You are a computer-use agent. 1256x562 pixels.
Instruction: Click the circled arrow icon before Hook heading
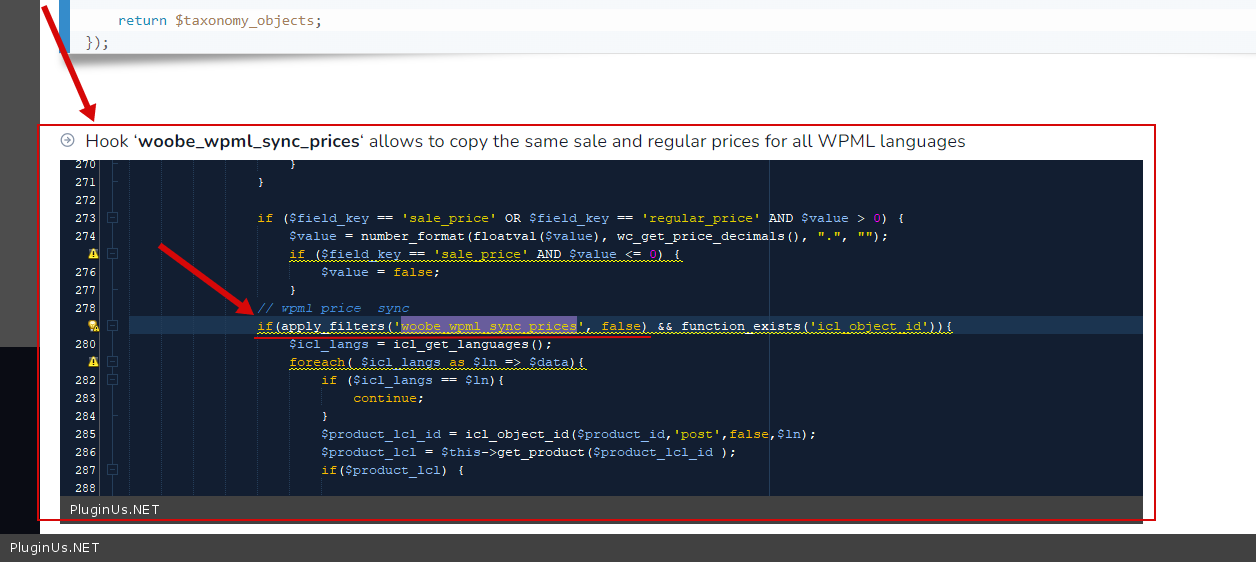tap(68, 141)
